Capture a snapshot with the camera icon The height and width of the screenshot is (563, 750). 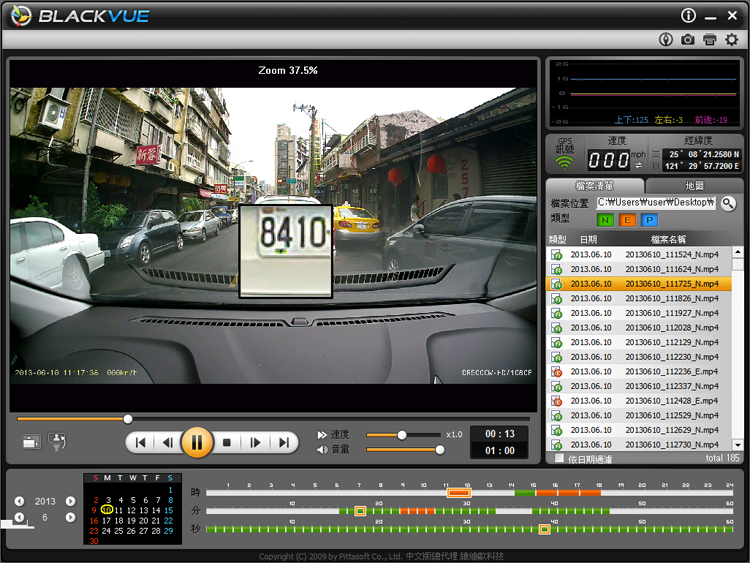[688, 39]
